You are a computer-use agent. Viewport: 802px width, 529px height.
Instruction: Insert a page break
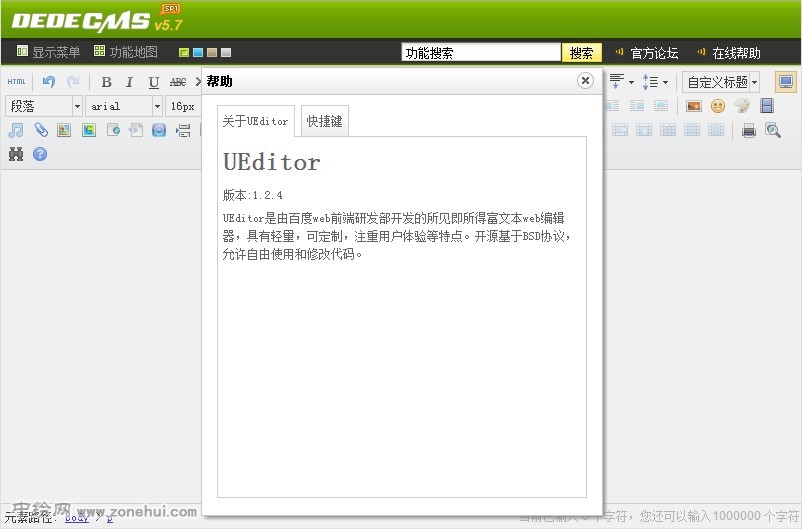pyautogui.click(x=184, y=130)
